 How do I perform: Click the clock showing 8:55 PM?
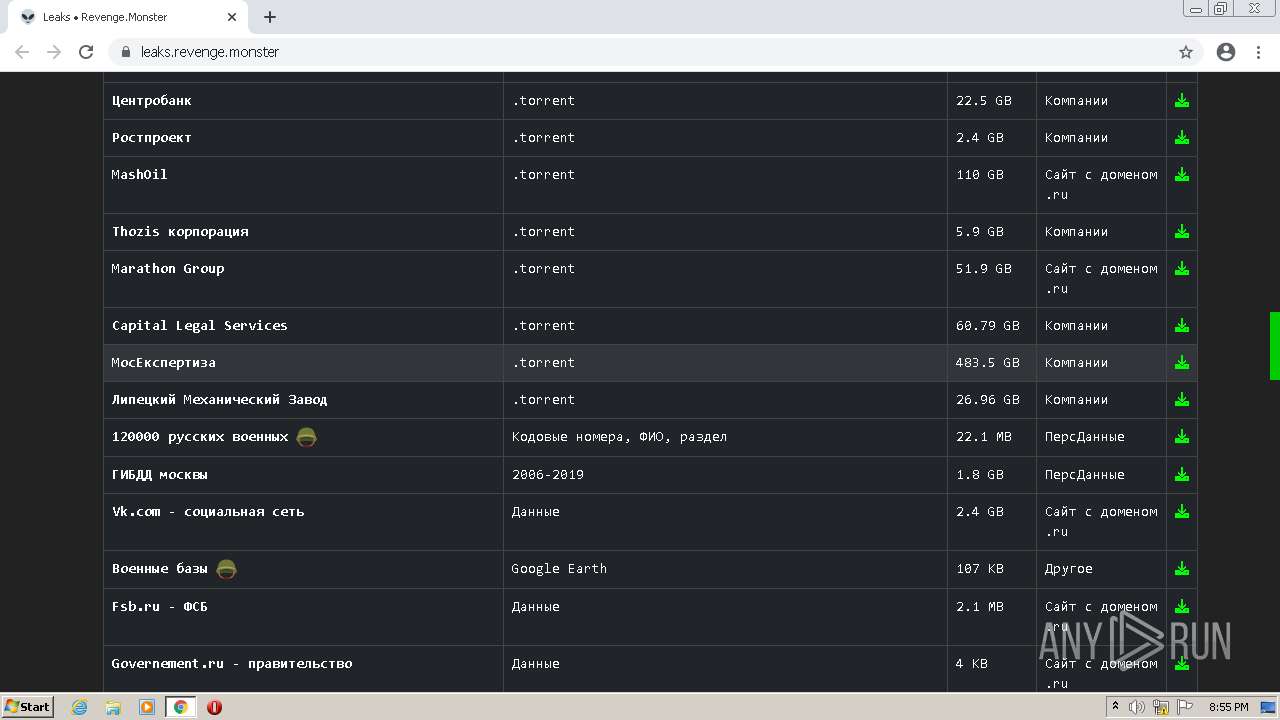1228,707
